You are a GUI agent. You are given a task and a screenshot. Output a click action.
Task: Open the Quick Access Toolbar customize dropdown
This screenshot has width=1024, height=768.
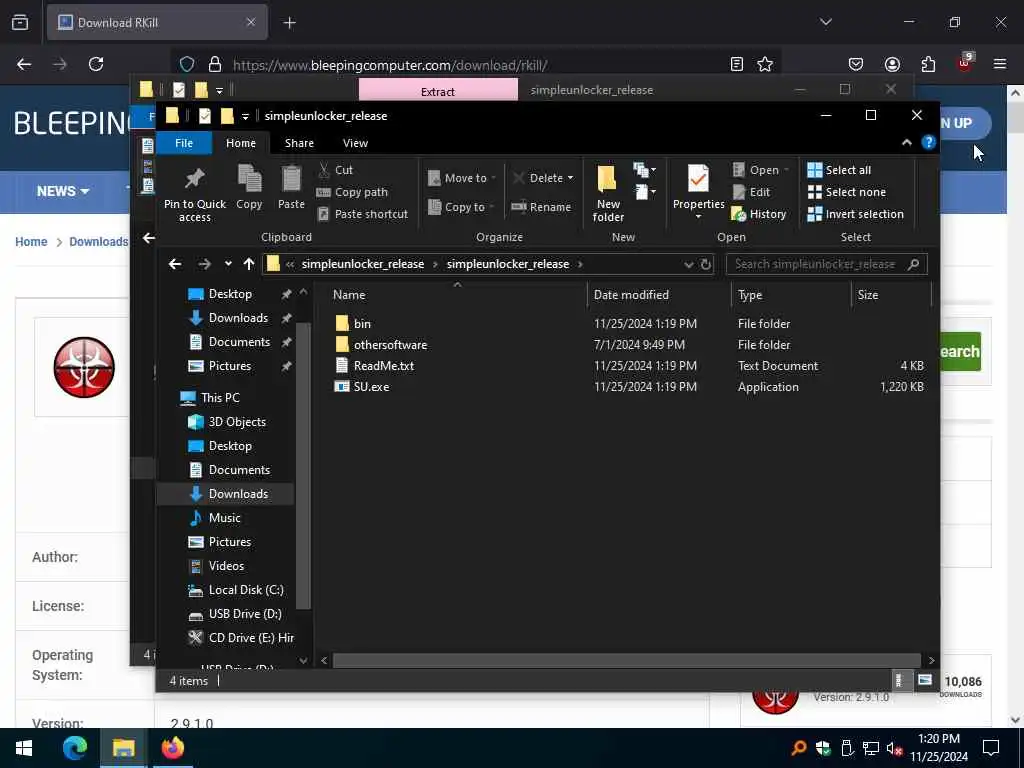(x=245, y=116)
